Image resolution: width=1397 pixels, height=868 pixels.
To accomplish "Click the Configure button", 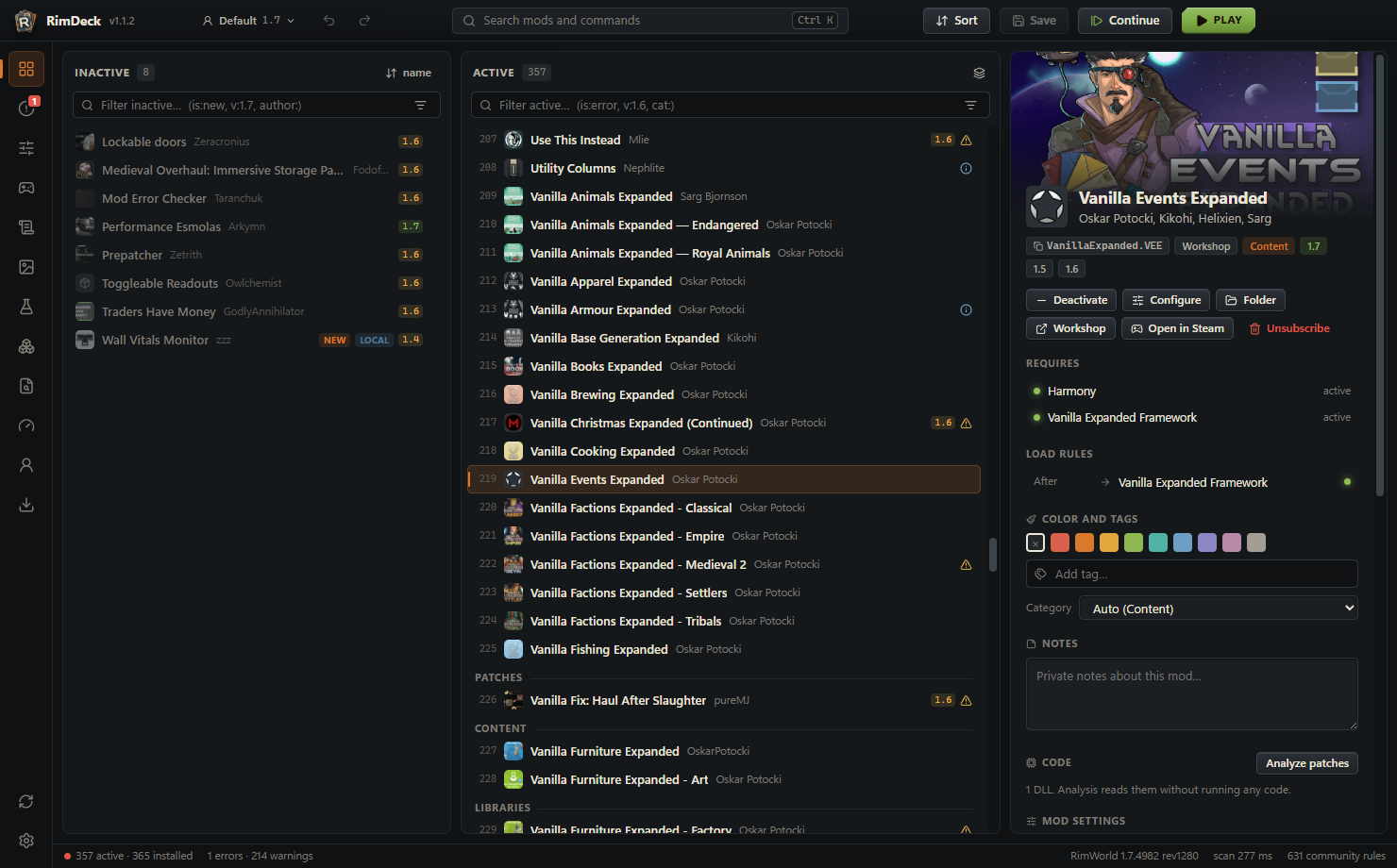I will [1166, 300].
